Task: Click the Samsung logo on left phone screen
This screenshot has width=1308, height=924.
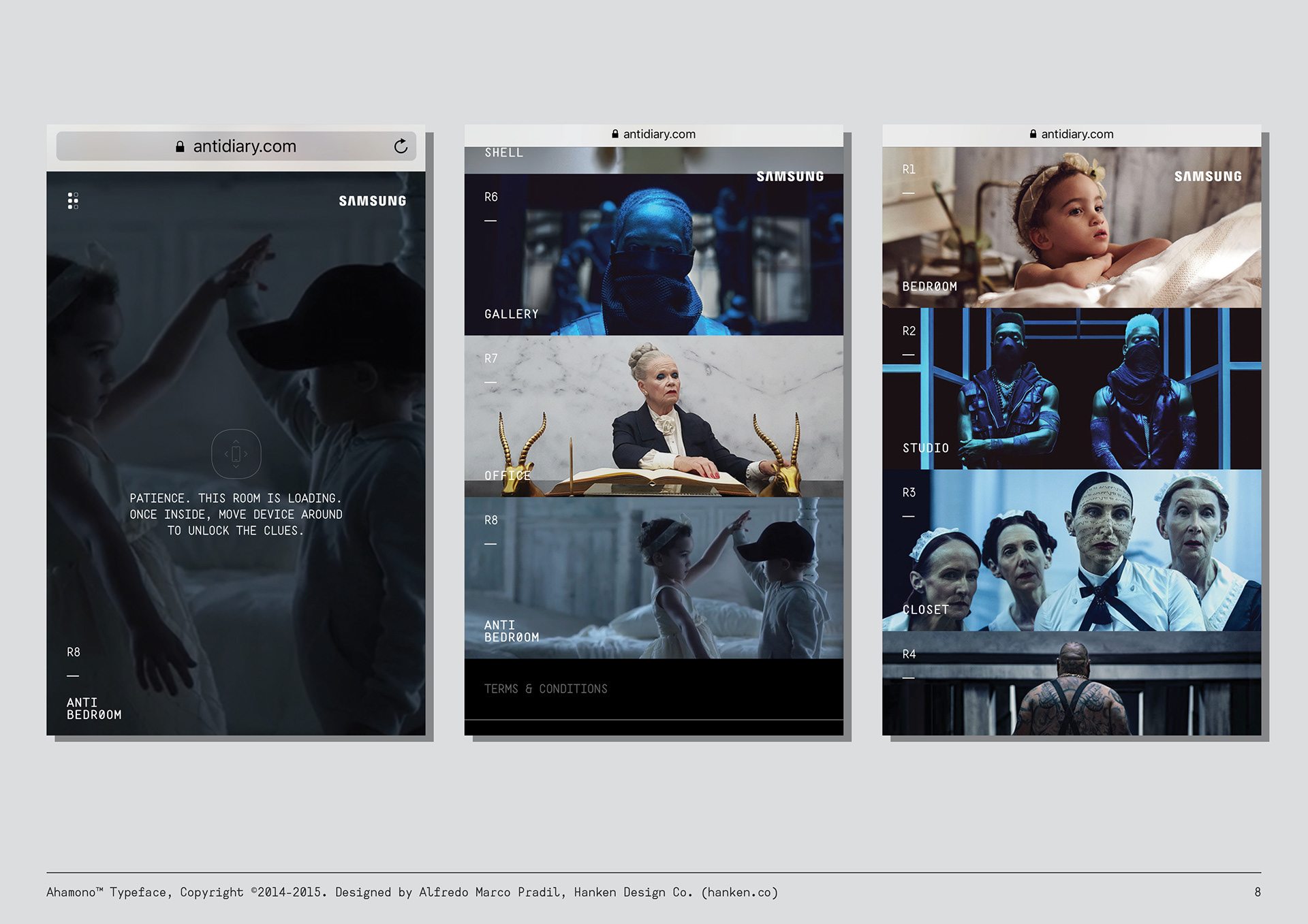Action: tap(372, 201)
